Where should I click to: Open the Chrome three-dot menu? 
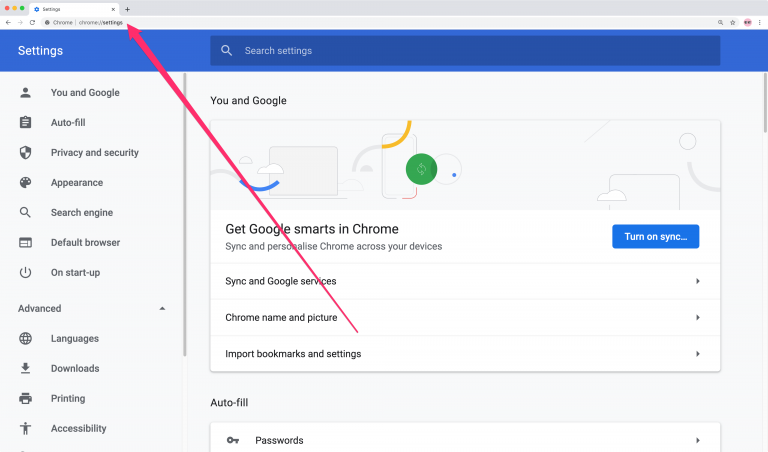(760, 23)
